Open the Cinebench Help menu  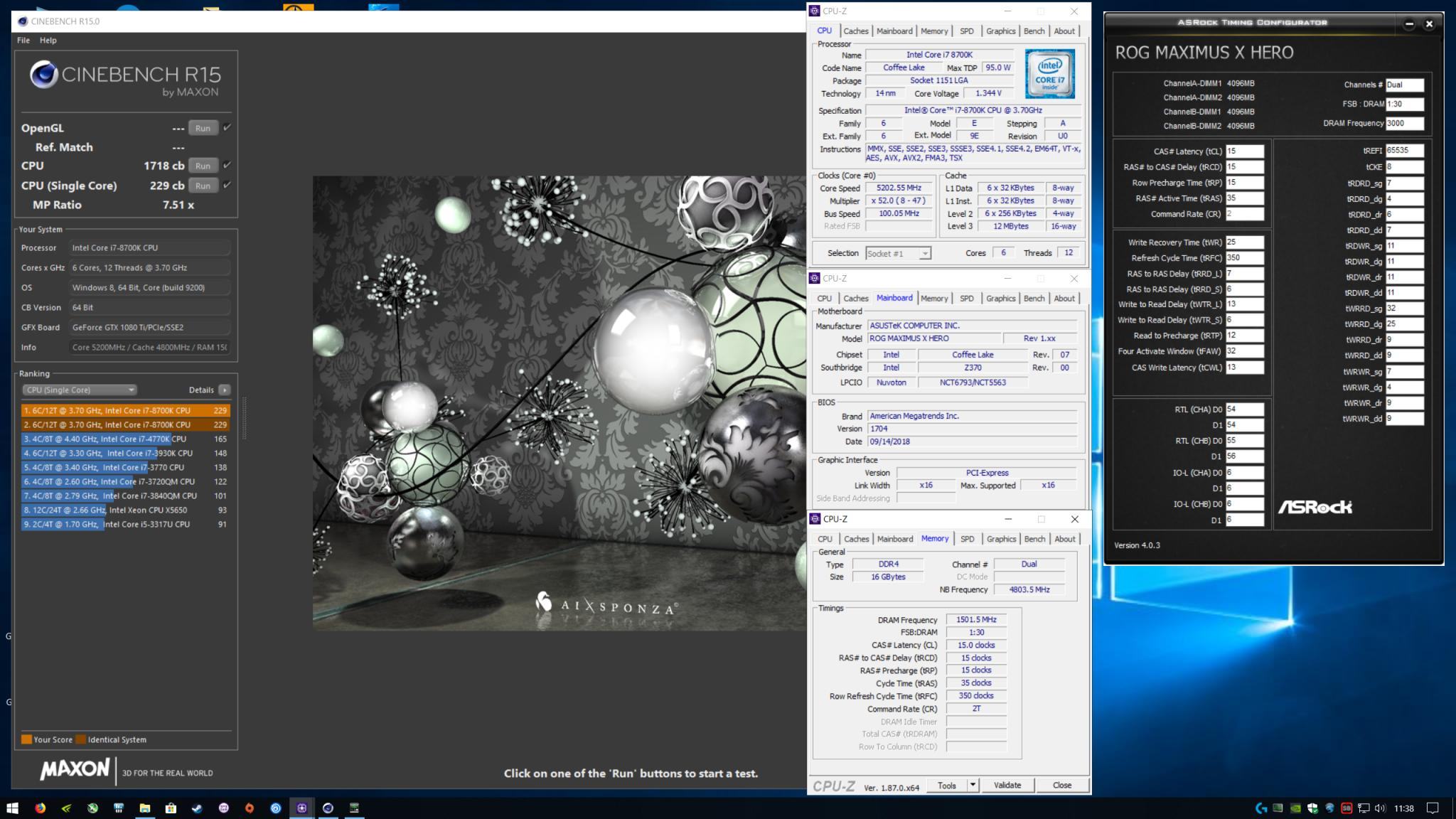coord(48,40)
